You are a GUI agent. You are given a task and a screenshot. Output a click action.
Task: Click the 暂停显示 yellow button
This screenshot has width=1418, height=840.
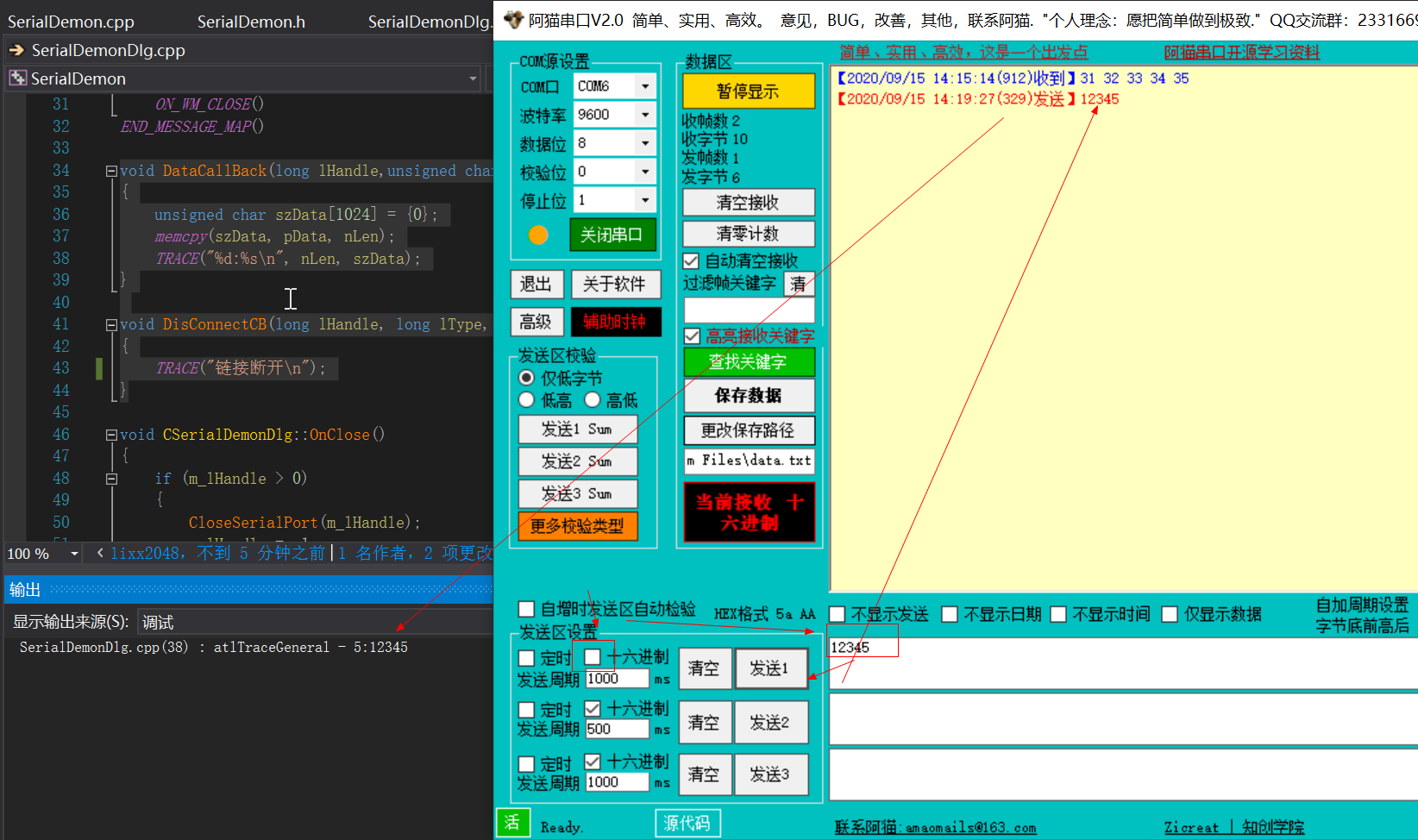pos(749,91)
